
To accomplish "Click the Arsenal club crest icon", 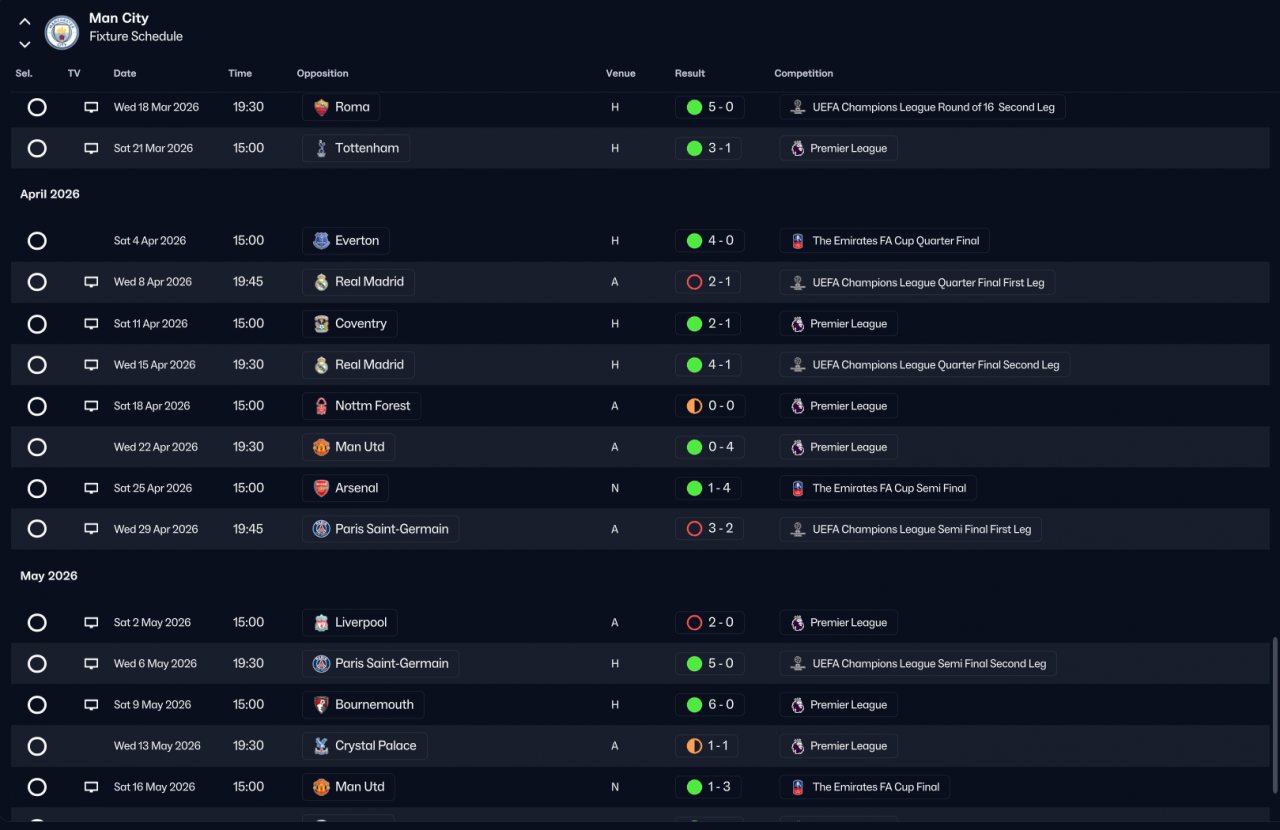I will click(321, 488).
